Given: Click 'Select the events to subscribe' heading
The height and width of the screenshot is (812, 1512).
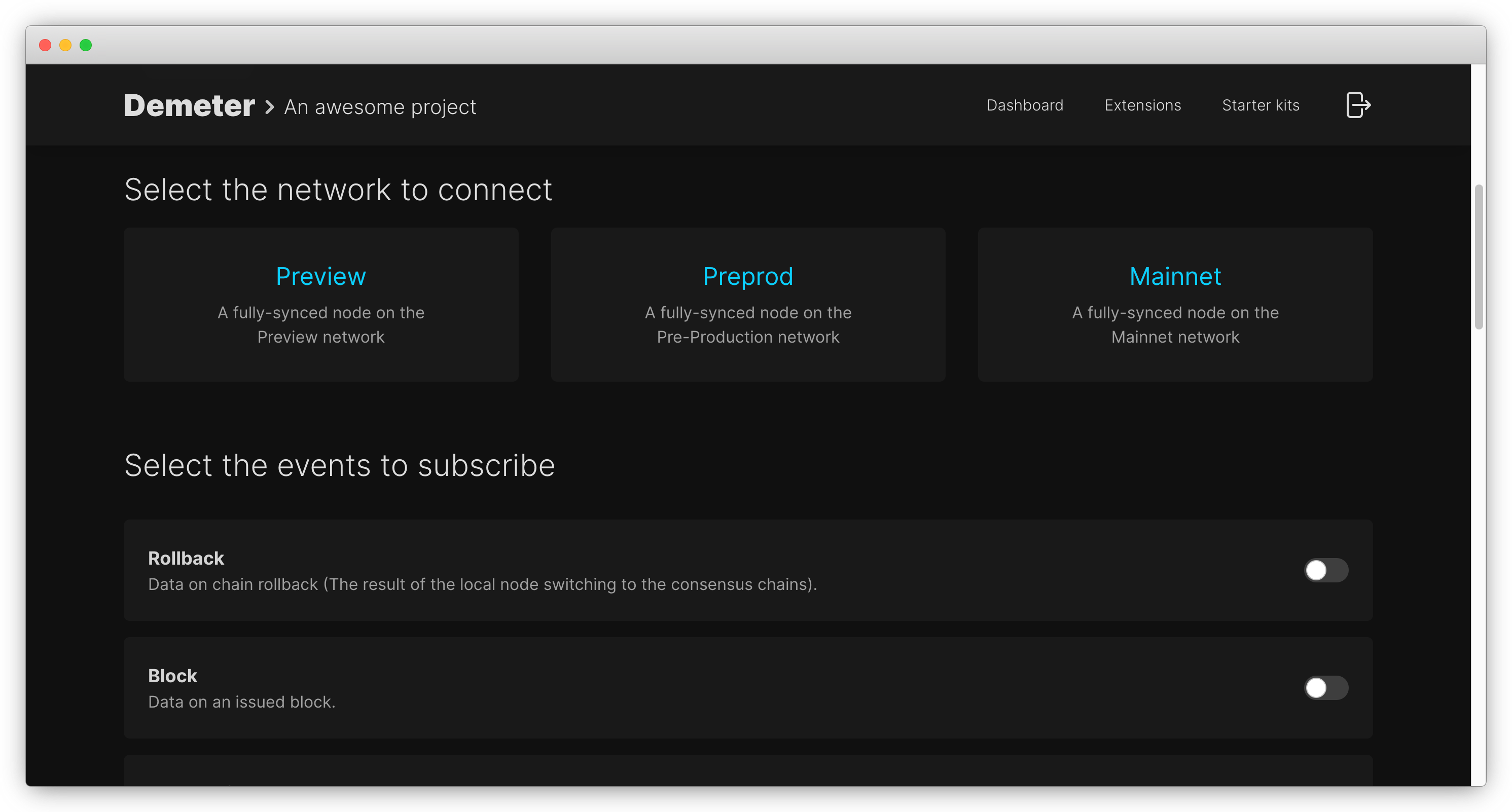Looking at the screenshot, I should 339,466.
